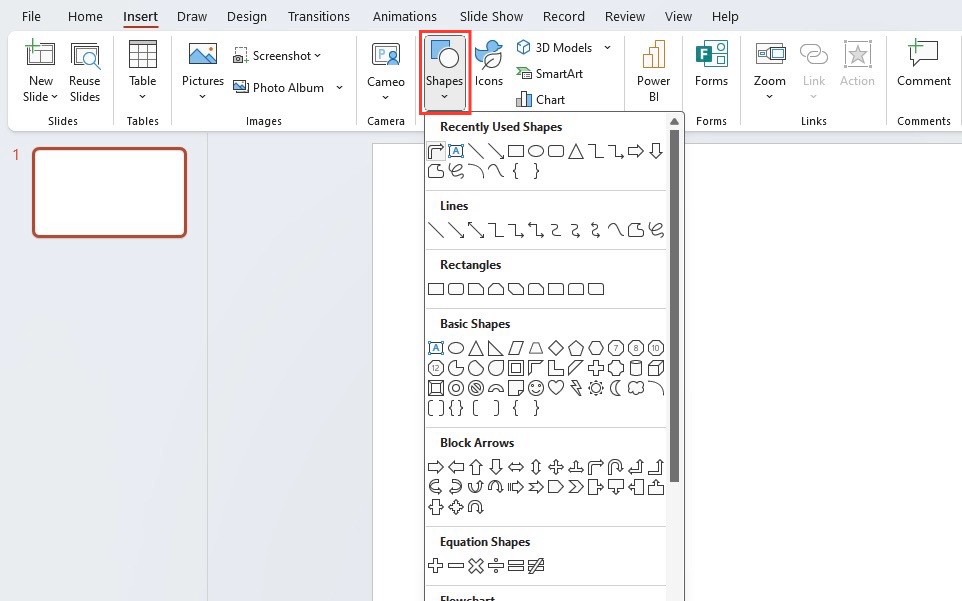Select the Rounded Rectangle under Rectangles
This screenshot has width=962, height=601.
click(x=456, y=289)
